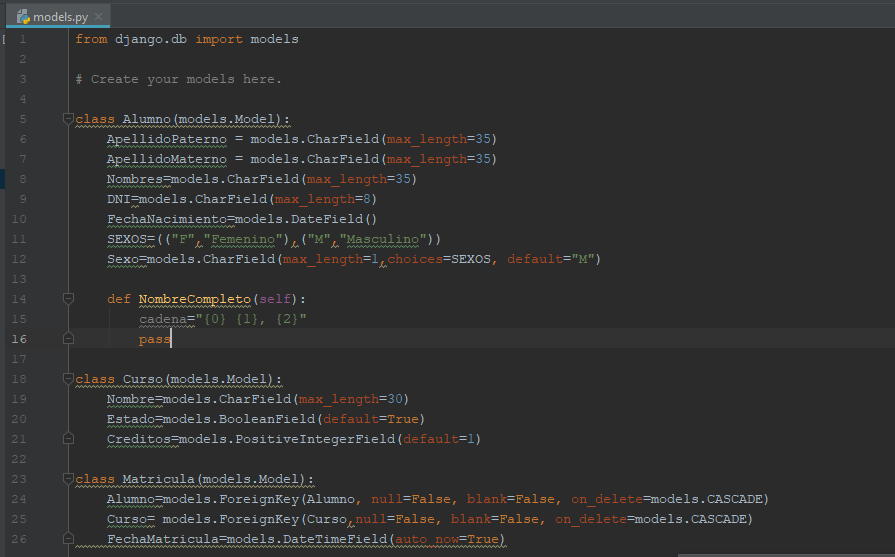Click the Nombres field name

tap(135, 179)
